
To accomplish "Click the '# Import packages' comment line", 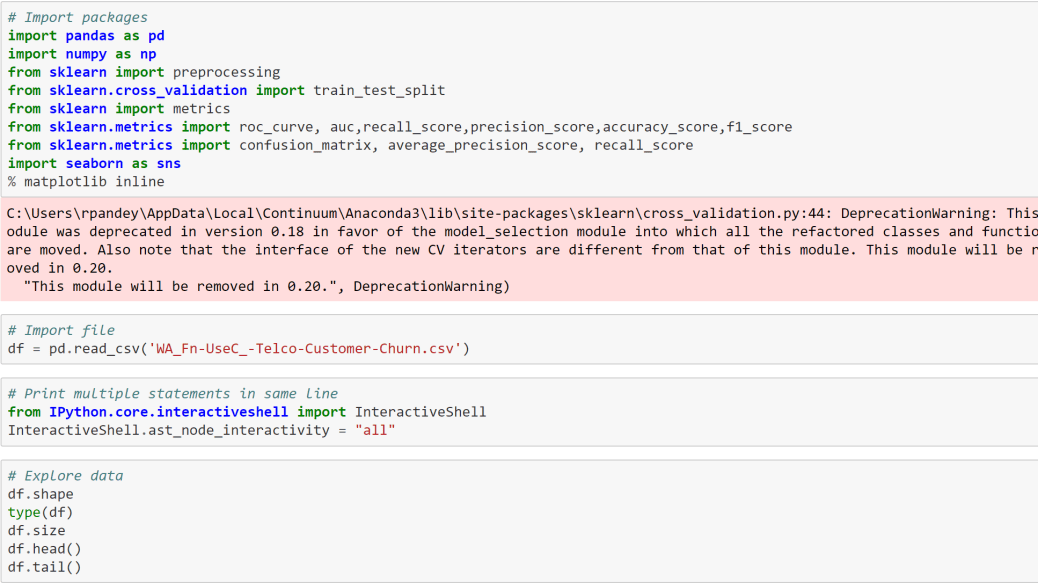I will point(77,17).
